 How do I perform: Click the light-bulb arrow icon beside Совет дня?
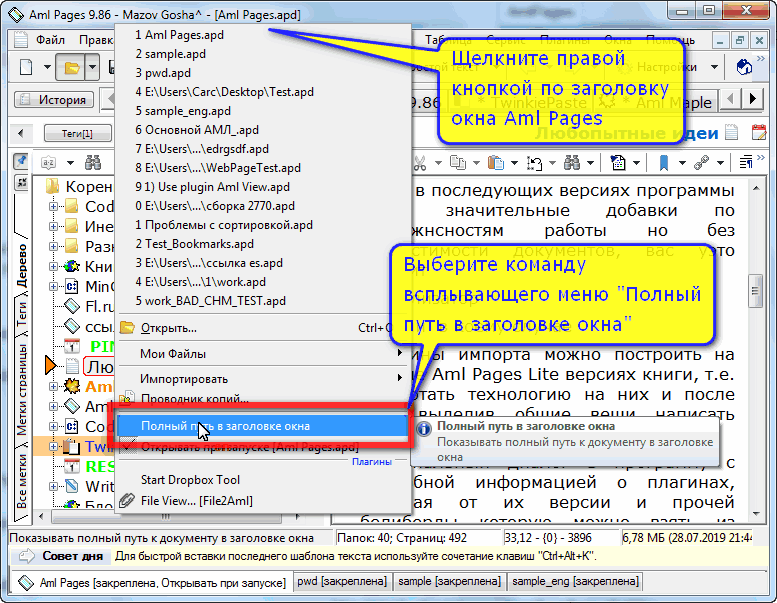coord(26,556)
